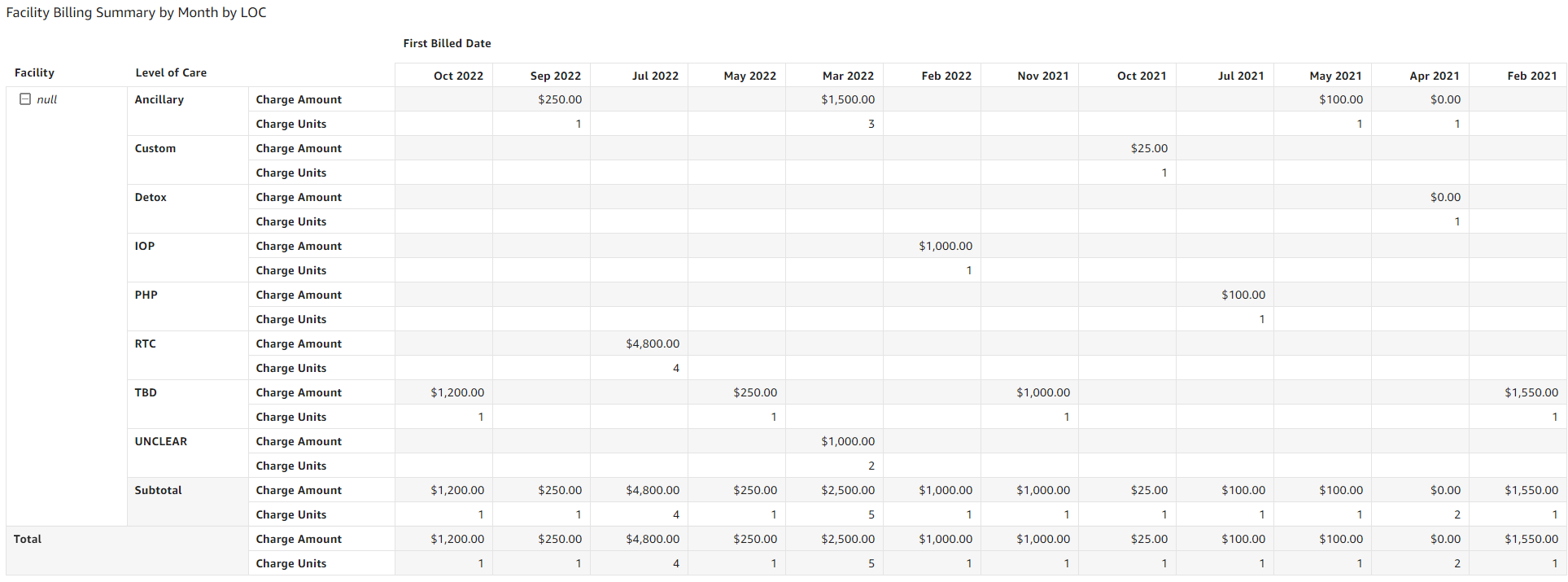Select the Mar 2022 column header

848,76
